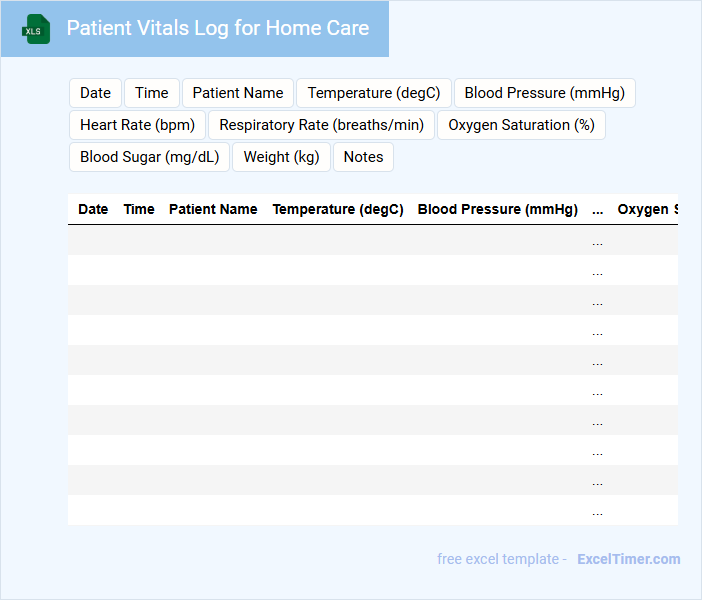Select the Blood Sugar (mg/dL) tag
Screen dimensions: 702x600
150,157
